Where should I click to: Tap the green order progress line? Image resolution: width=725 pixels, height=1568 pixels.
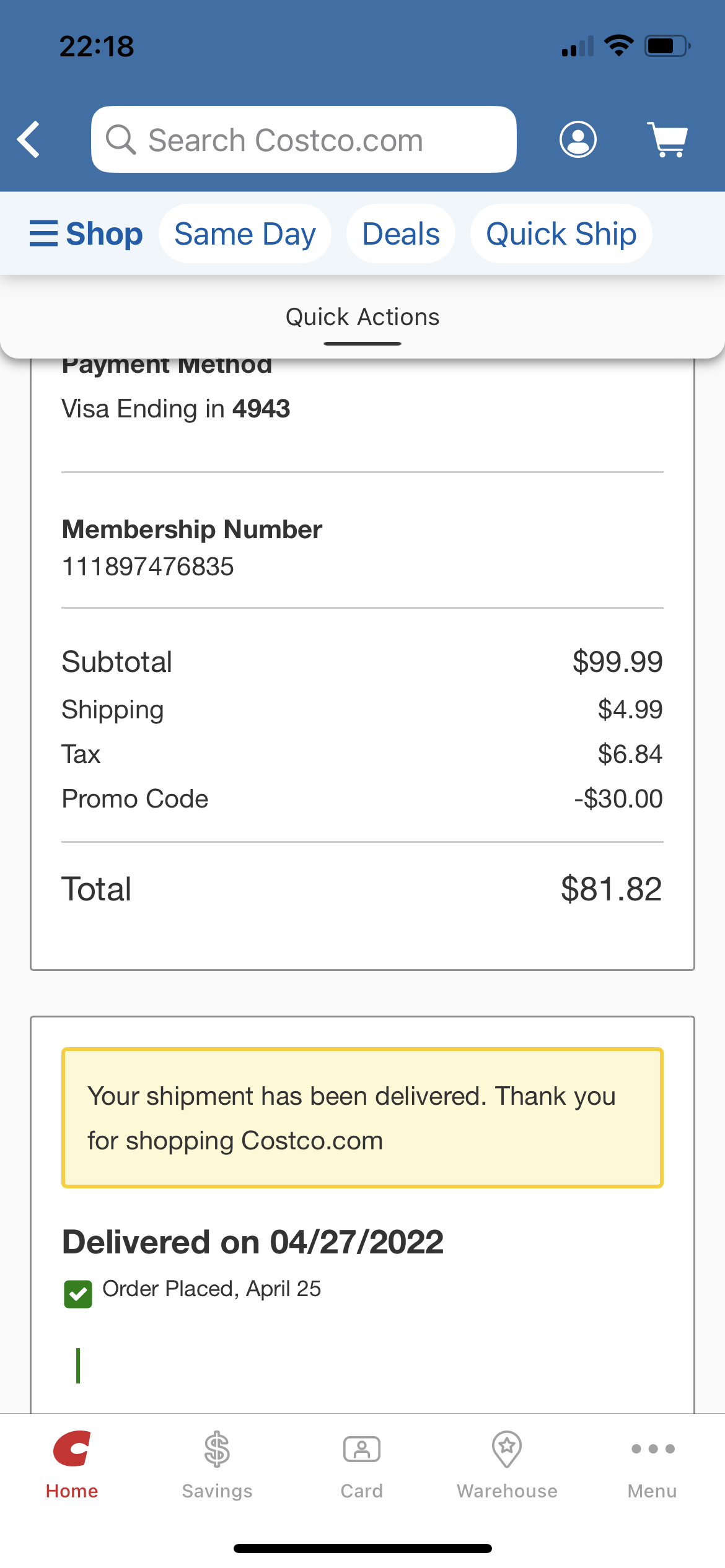click(x=78, y=1365)
